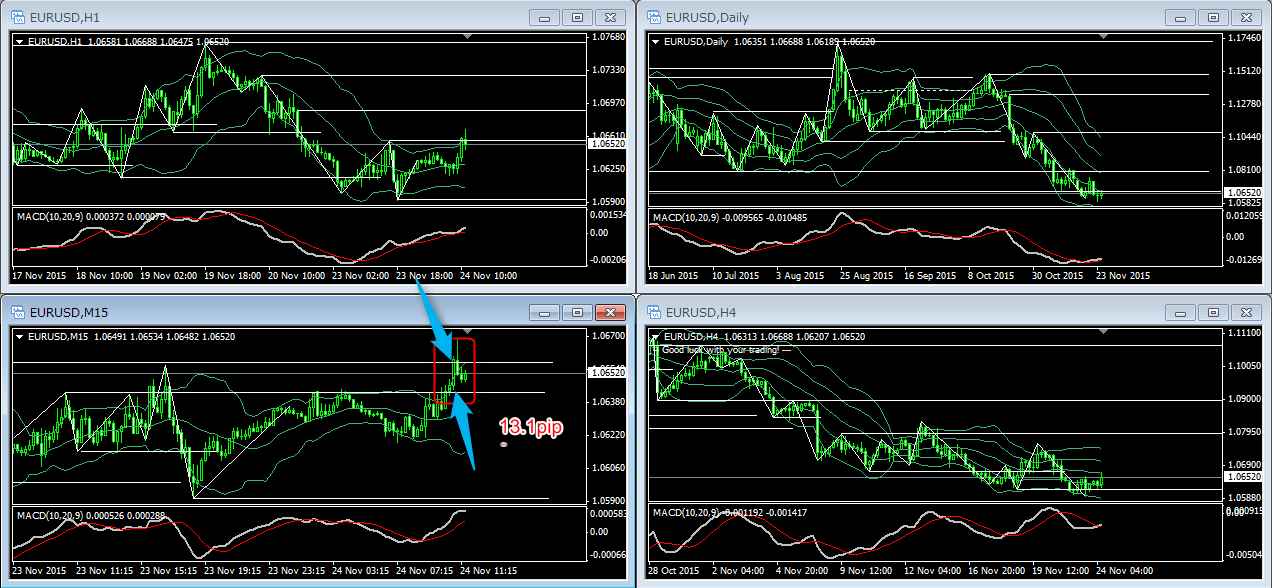Maximize the EURUSD,H1 chart window
The width and height of the screenshot is (1272, 588).
[x=576, y=17]
